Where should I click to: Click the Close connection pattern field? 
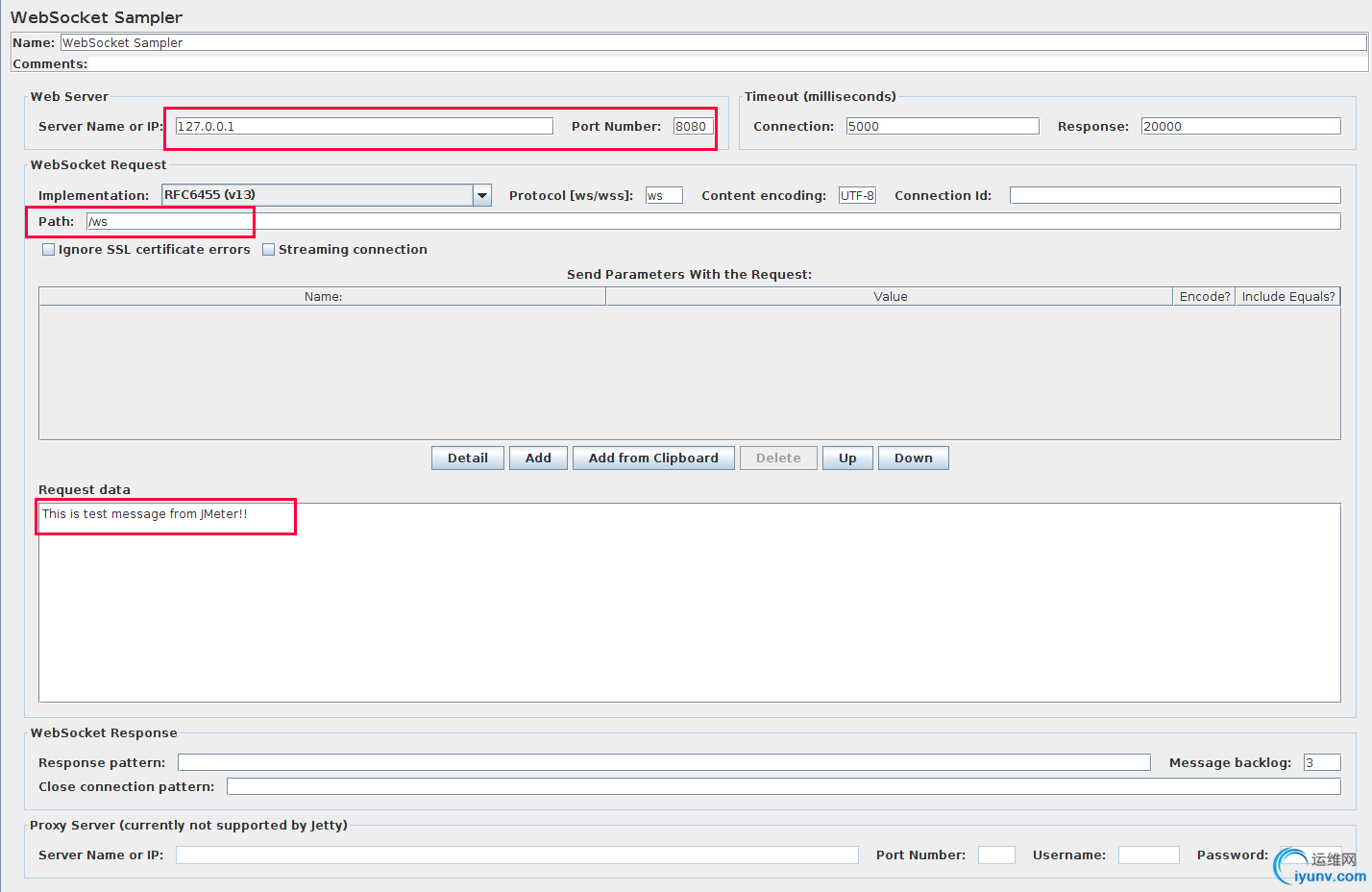tap(783, 786)
